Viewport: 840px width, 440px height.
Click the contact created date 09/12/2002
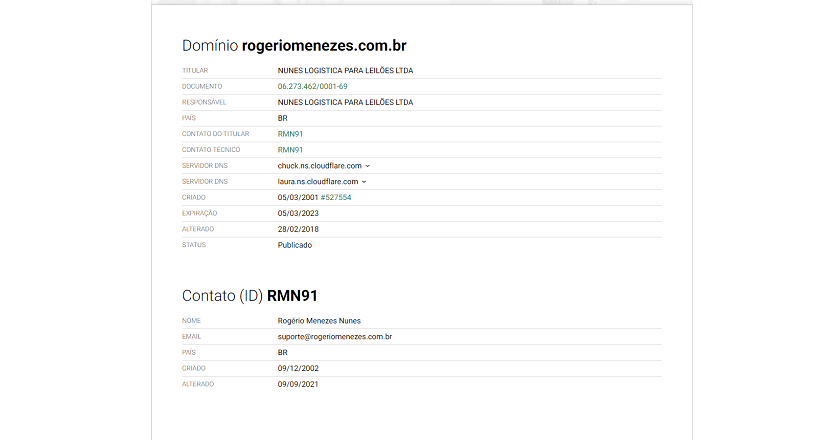coord(298,368)
